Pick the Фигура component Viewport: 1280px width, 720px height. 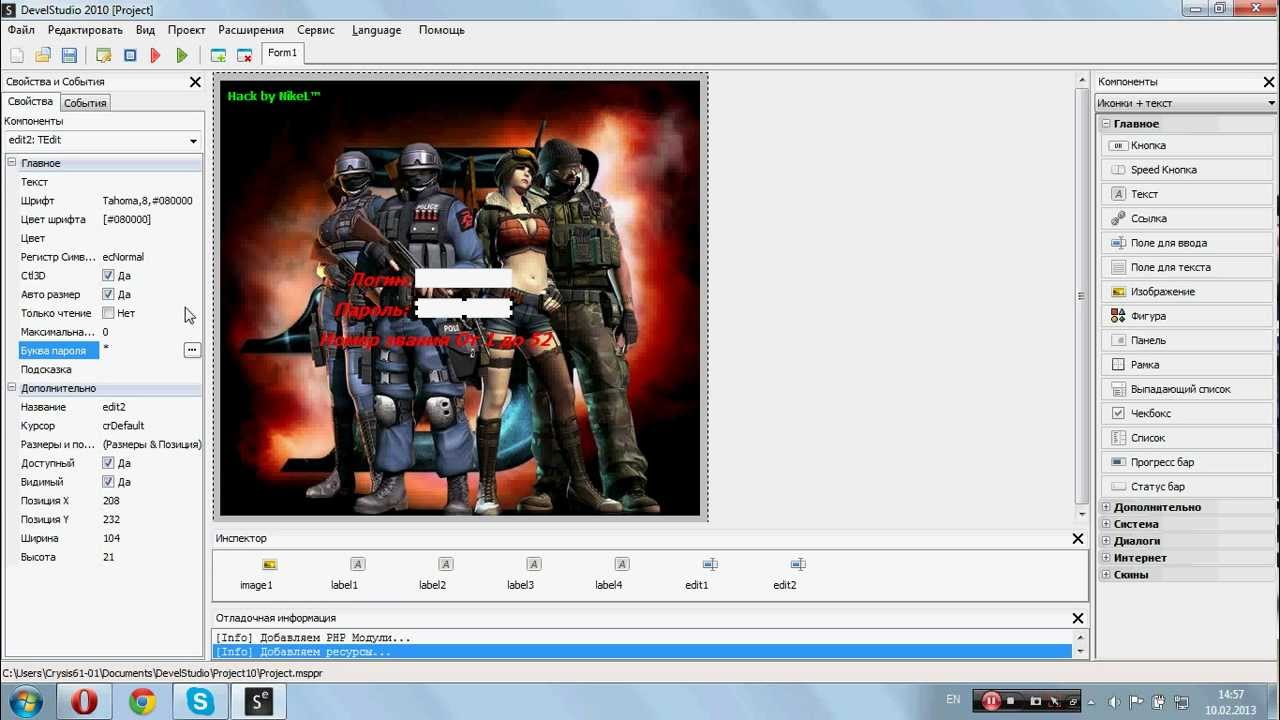(1189, 316)
